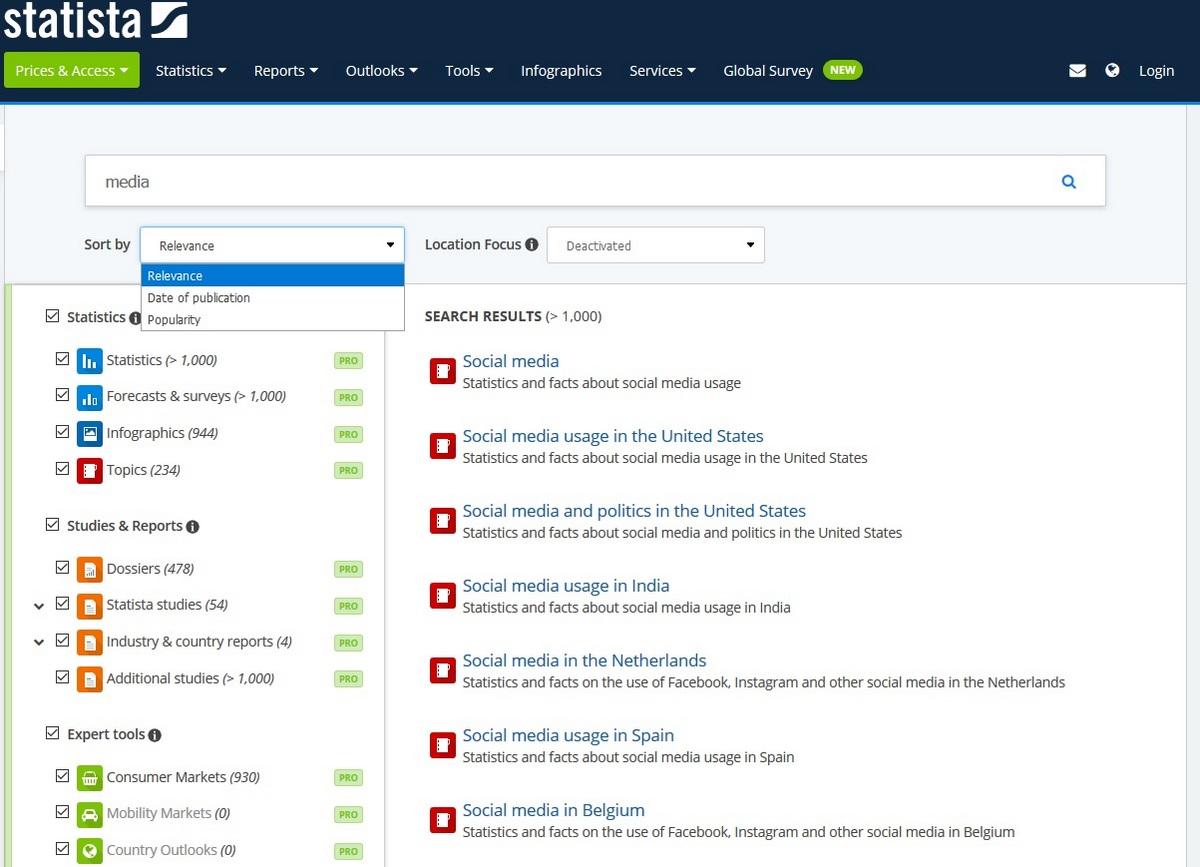Open the Services navigation menu
Viewport: 1200px width, 867px height.
coord(662,70)
